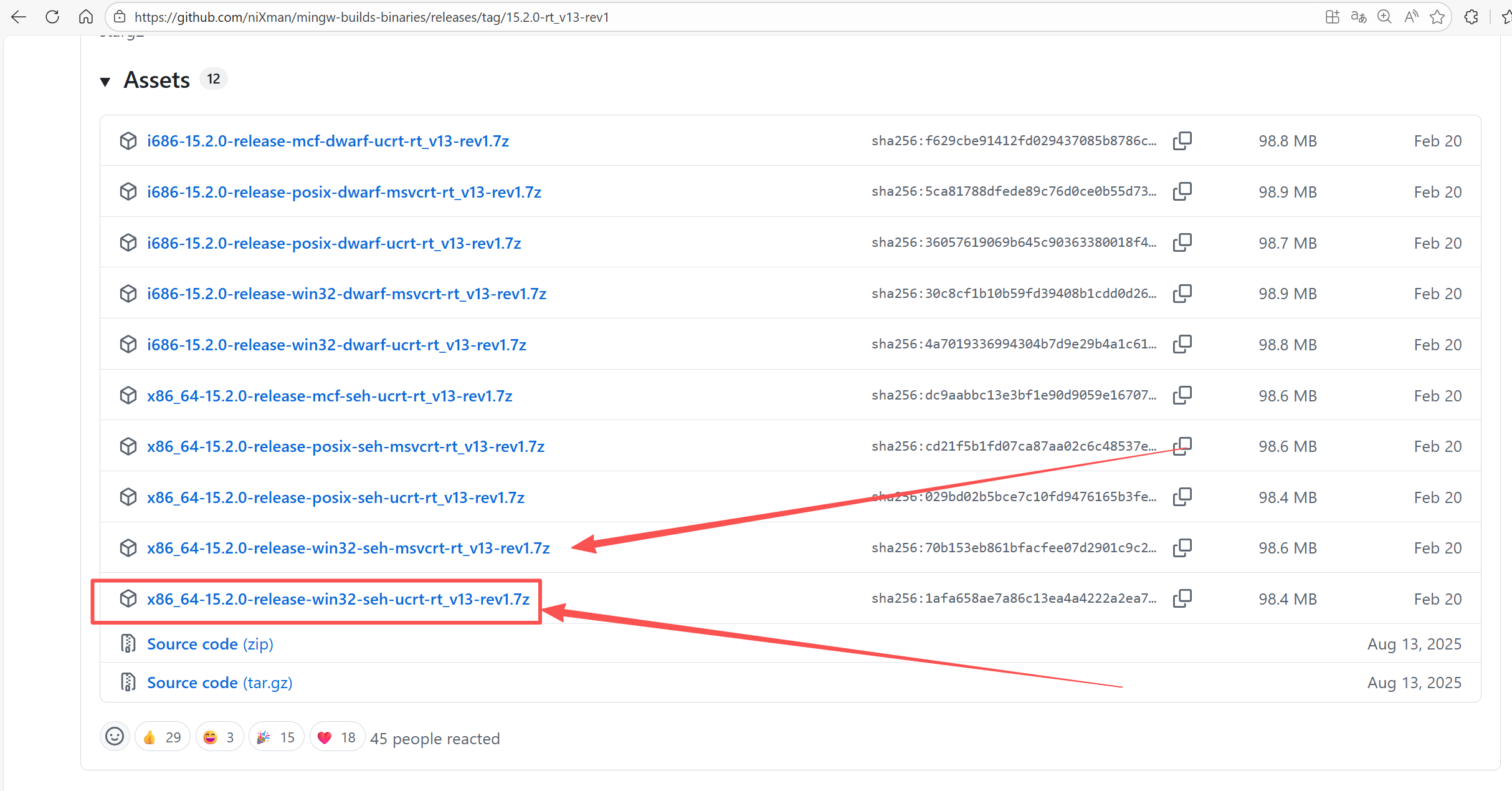Viewport: 1512px width, 791px height.
Task: Download Source code (zip)
Action: point(210,644)
